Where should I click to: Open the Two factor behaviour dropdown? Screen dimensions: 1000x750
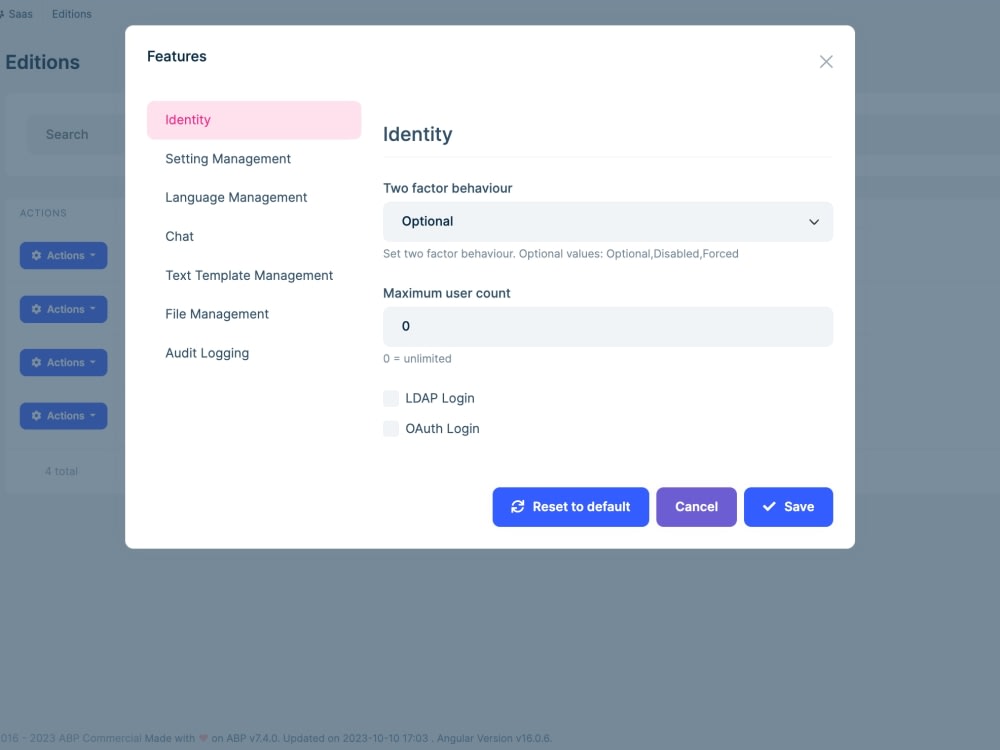tap(607, 221)
